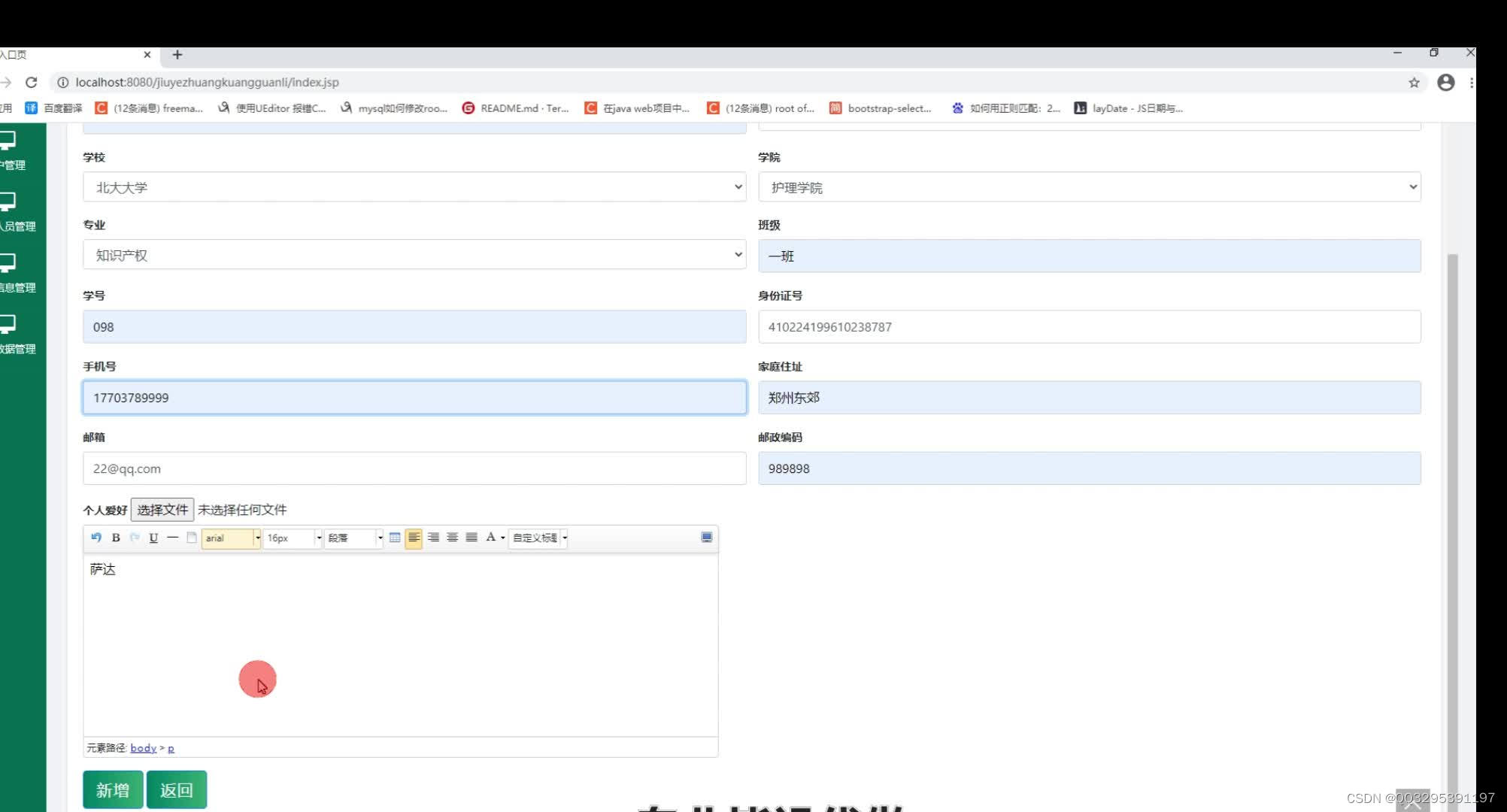This screenshot has height=812, width=1507.
Task: Open the layDate bookmark
Action: [x=1128, y=108]
